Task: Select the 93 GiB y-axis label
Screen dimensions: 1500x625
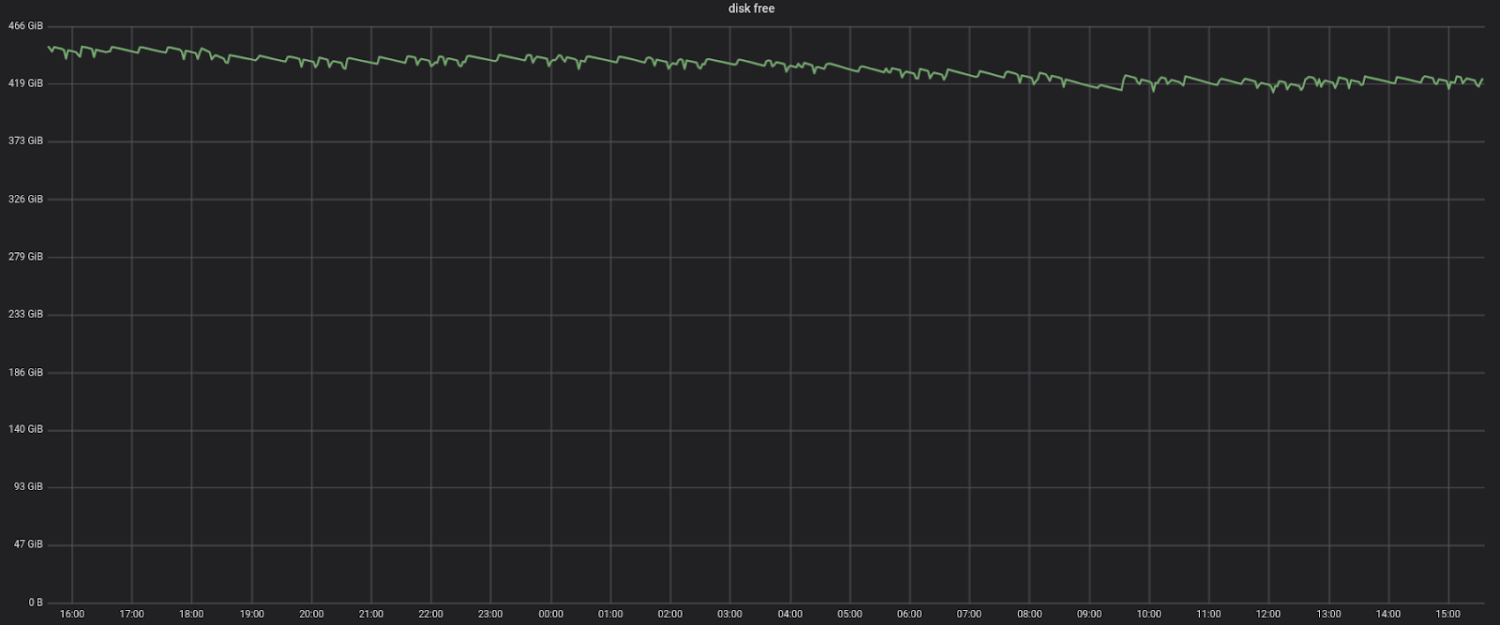Action: [30, 487]
